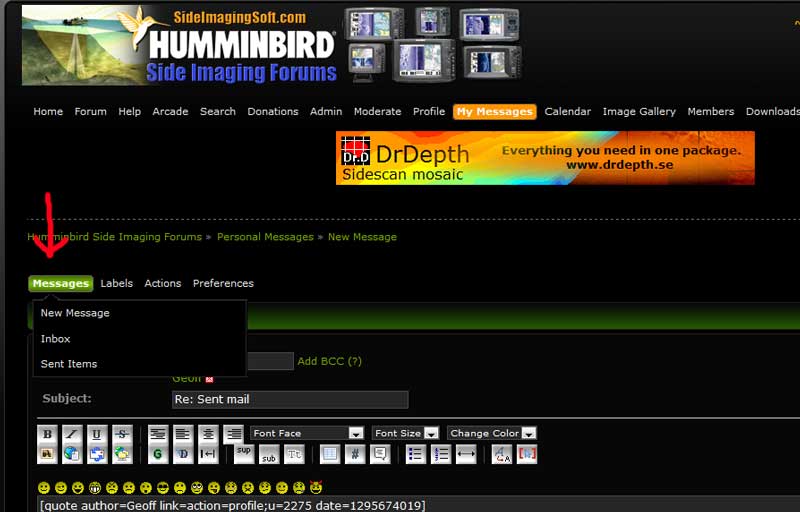
Task: Select Inbox from the Messages menu
Action: pos(56,339)
